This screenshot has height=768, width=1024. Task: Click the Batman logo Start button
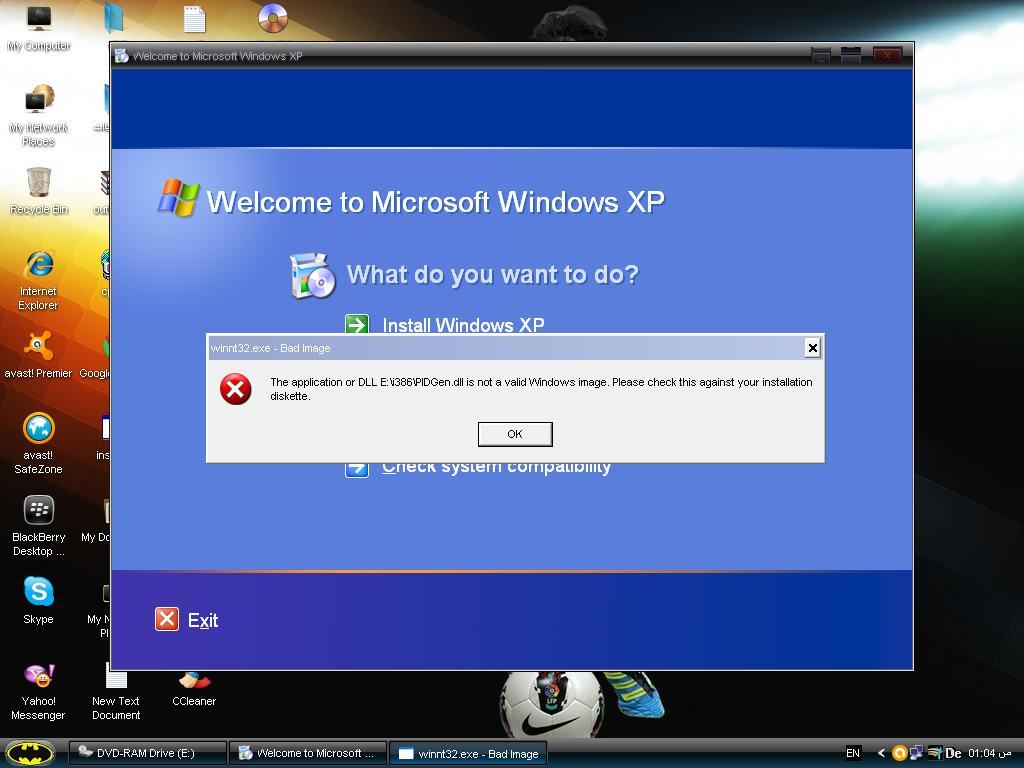coord(29,753)
